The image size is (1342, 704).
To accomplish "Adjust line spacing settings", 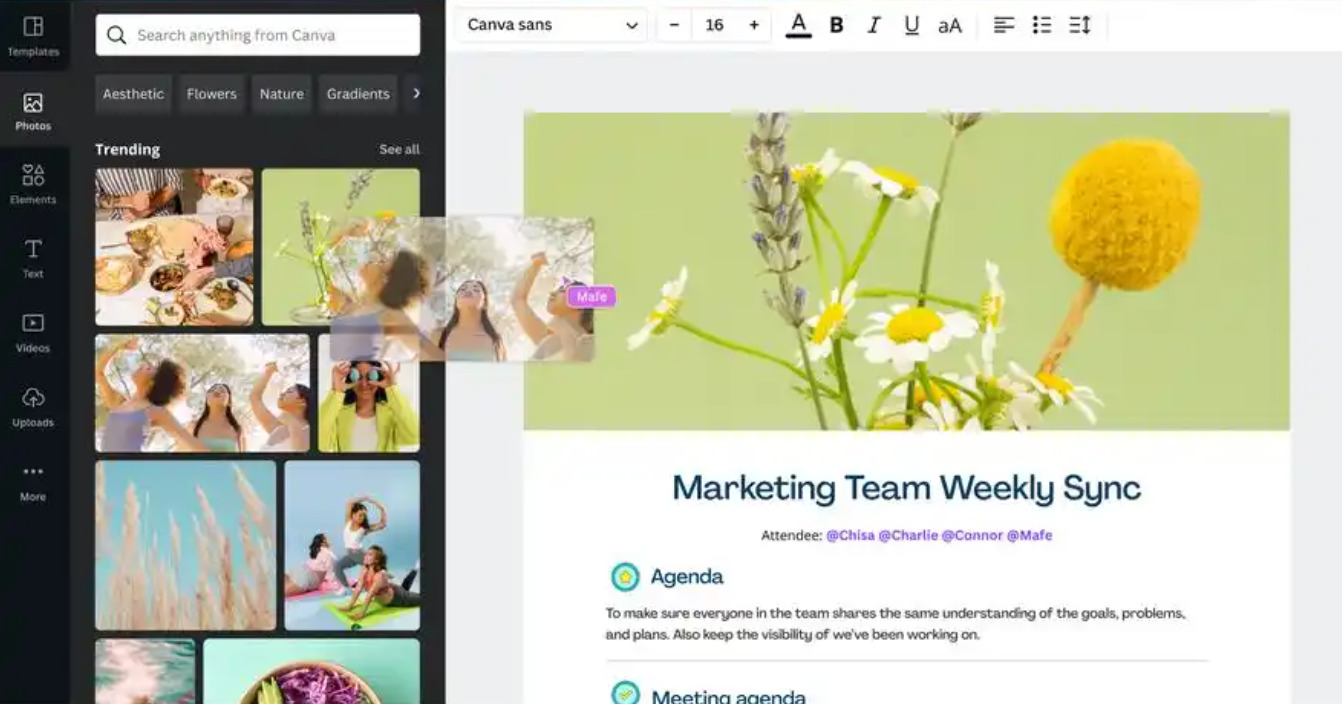I will [1080, 25].
